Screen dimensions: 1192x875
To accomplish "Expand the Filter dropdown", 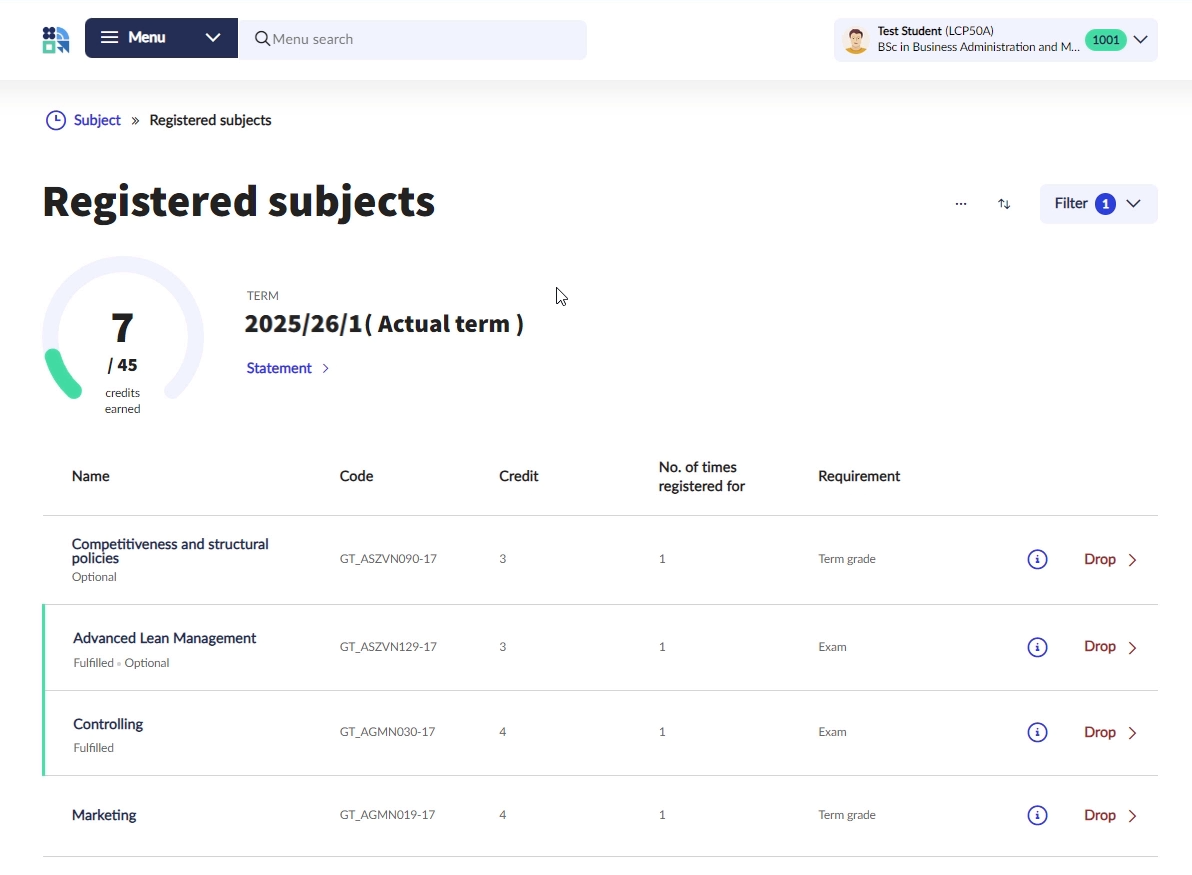I will [x=1098, y=204].
